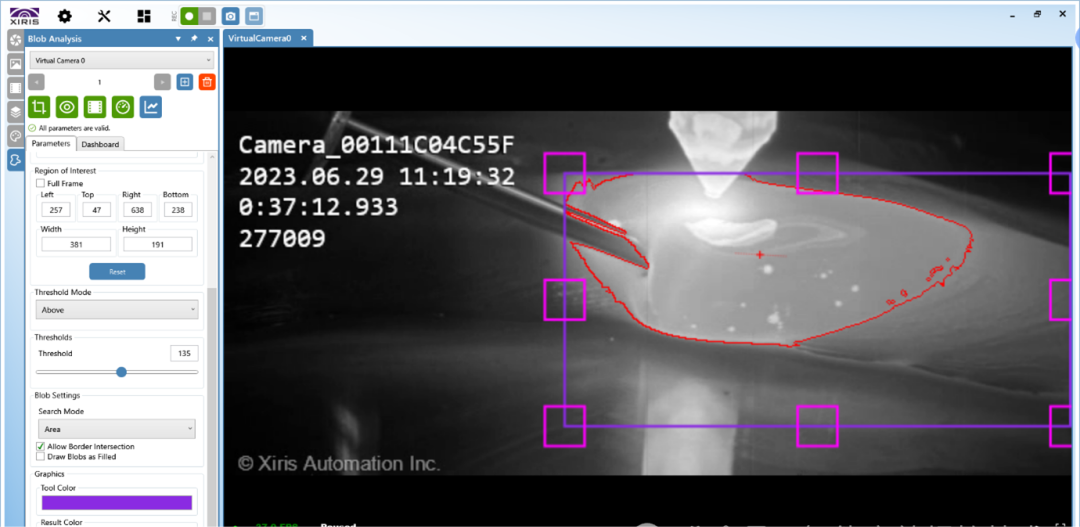1080x527 pixels.
Task: Open the blue line chart icon
Action: (151, 107)
